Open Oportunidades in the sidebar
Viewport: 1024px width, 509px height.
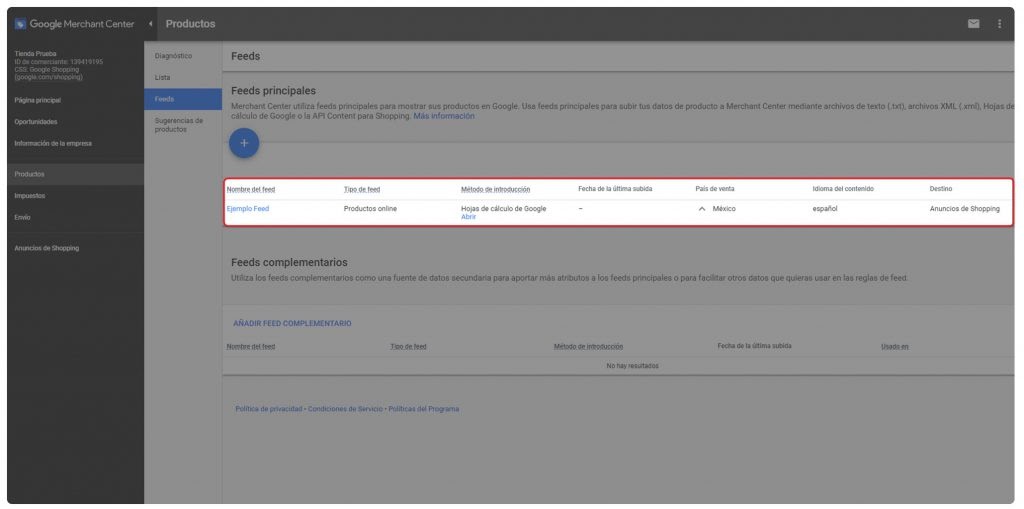point(36,122)
